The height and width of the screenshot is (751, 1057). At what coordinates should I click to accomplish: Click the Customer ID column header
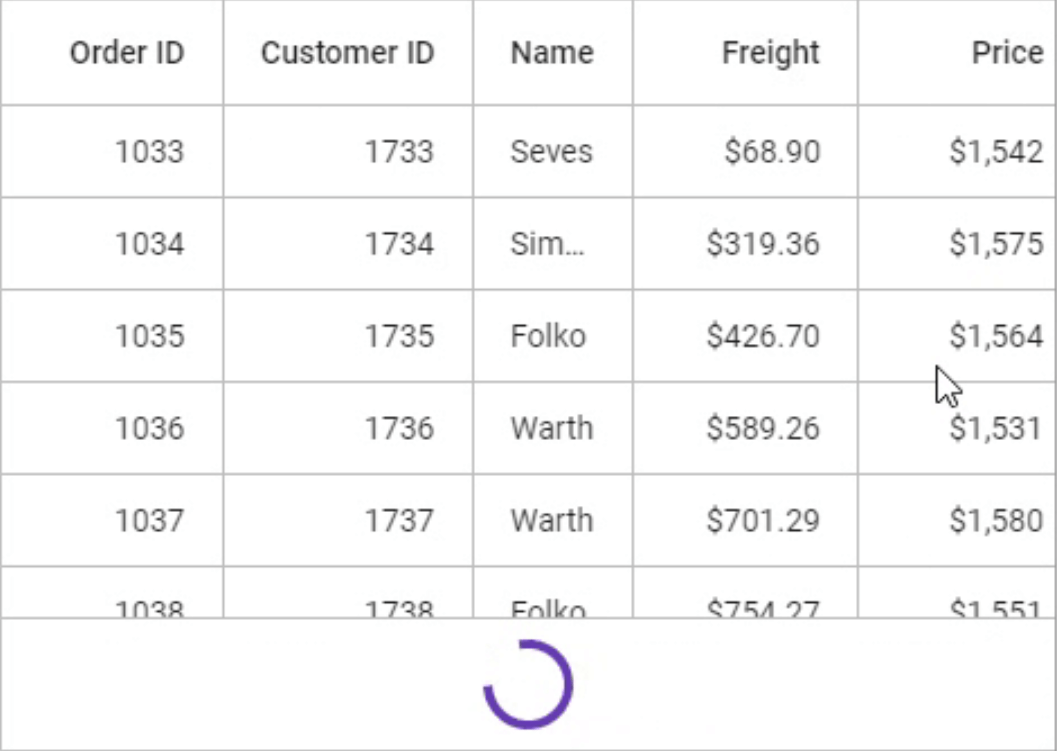[x=347, y=53]
